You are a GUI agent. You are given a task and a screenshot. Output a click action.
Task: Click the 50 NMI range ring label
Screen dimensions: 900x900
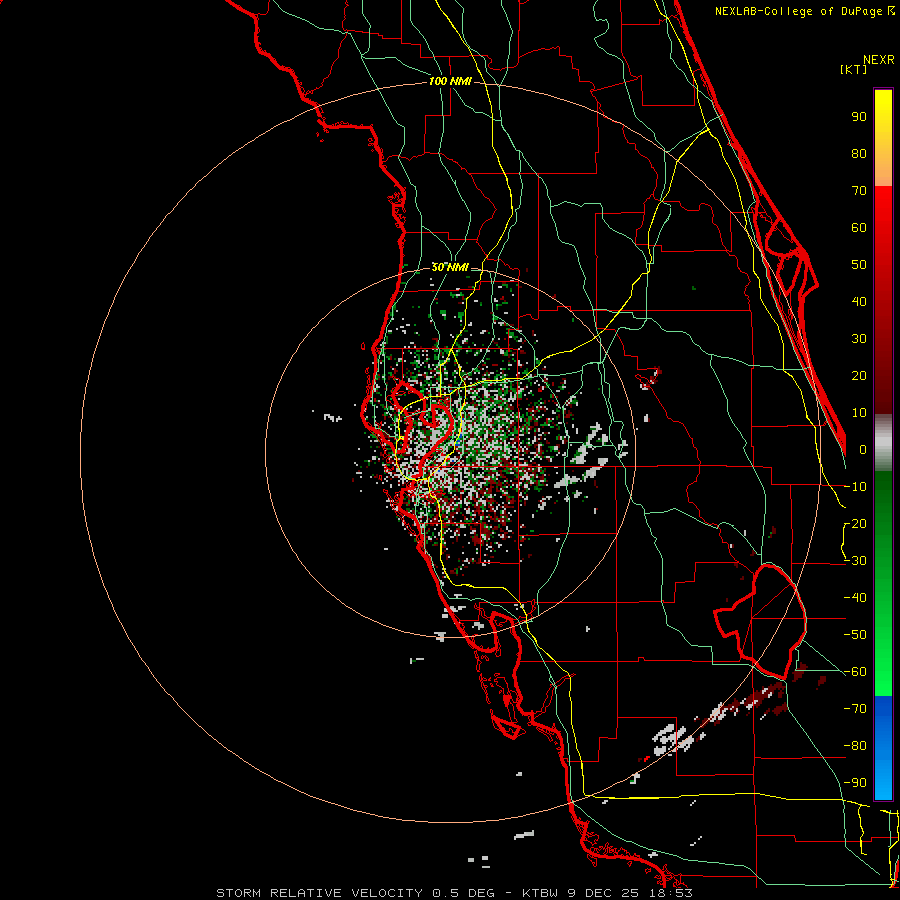tap(450, 267)
